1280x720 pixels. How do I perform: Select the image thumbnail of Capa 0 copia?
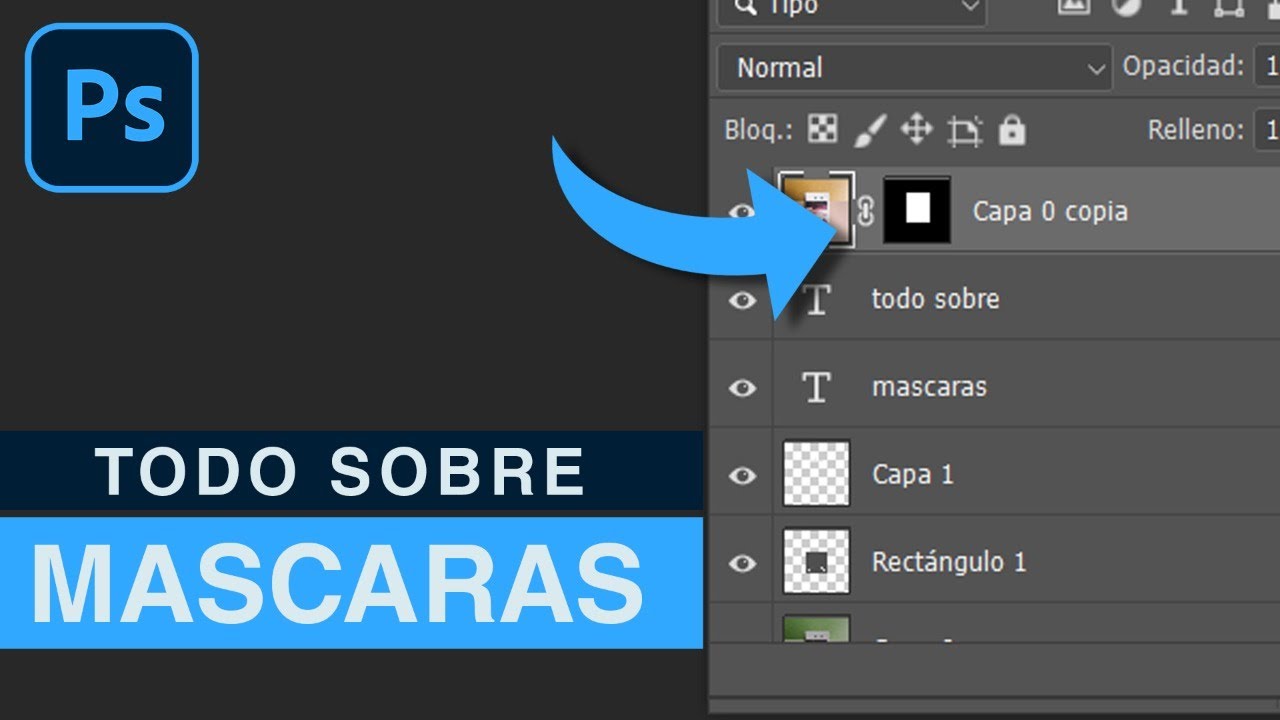[x=816, y=210]
